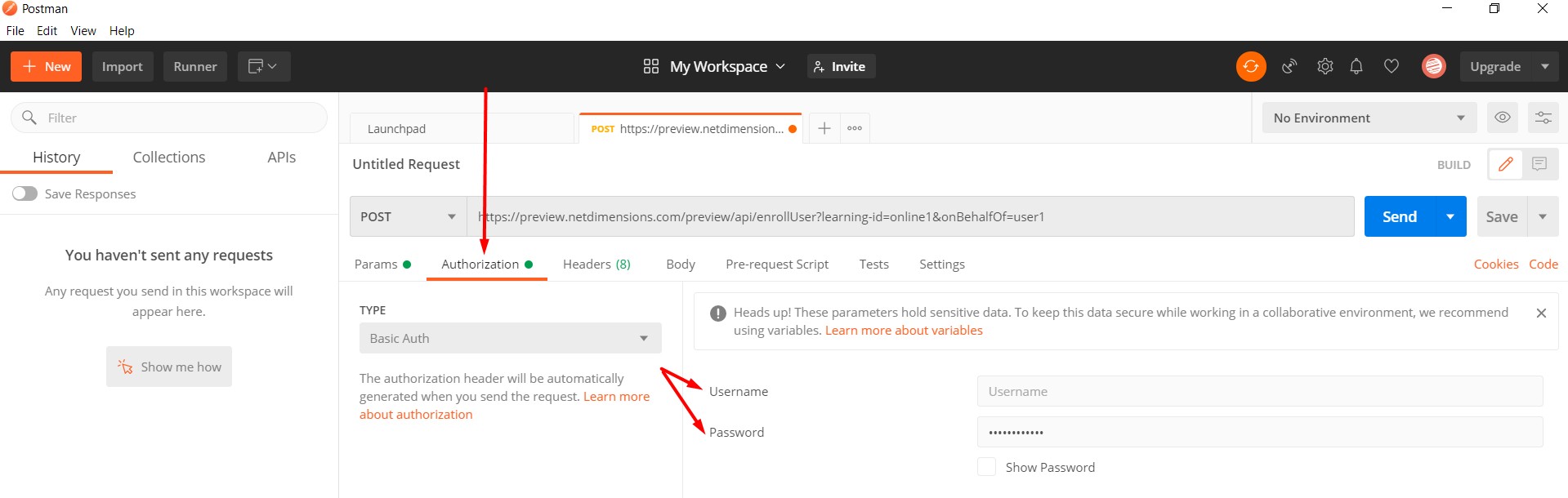Open manage environments settings icon
Screen dimensions: 1568x498
tap(1543, 118)
